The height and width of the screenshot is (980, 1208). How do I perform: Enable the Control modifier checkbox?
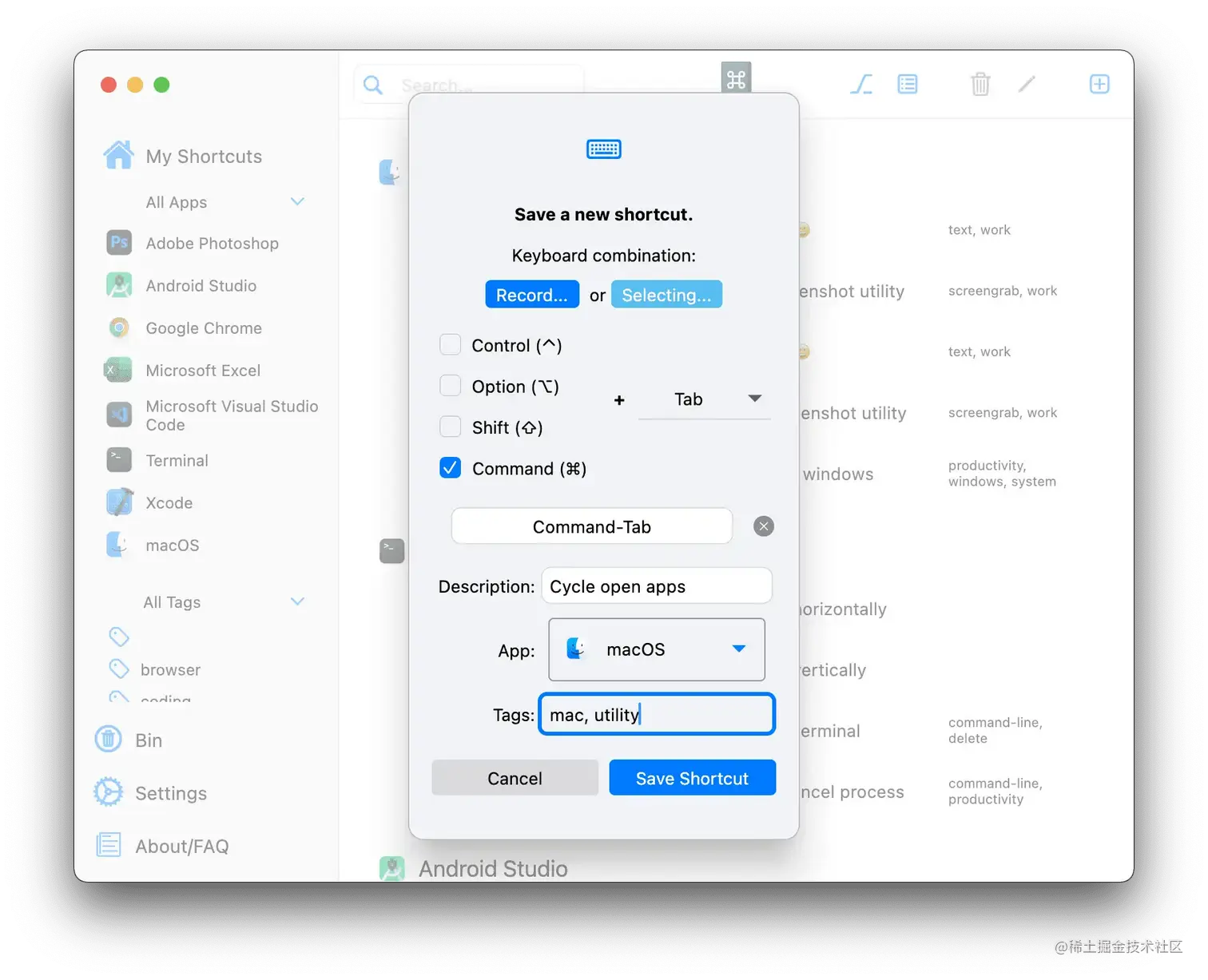pos(451,345)
